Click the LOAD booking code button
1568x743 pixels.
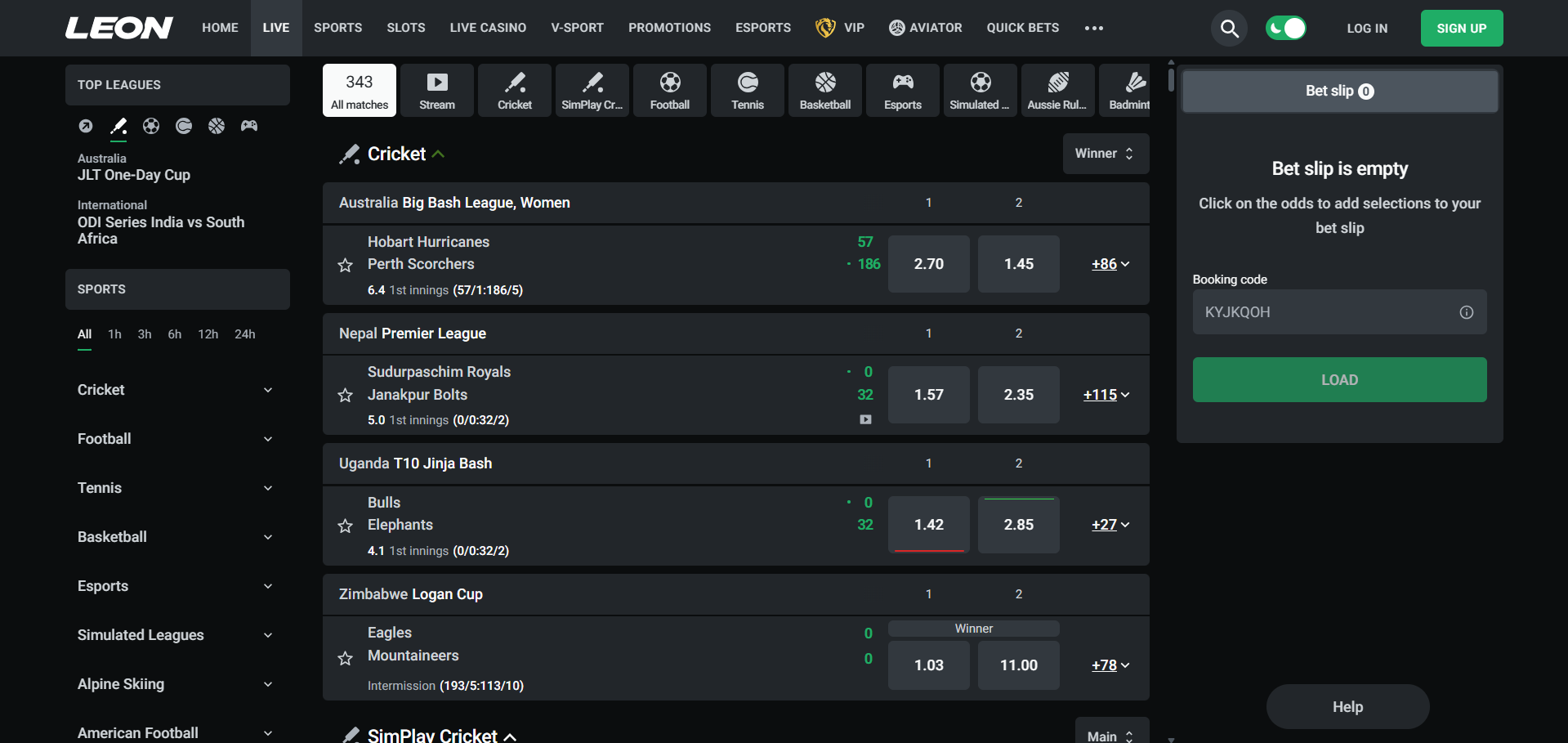click(1338, 379)
